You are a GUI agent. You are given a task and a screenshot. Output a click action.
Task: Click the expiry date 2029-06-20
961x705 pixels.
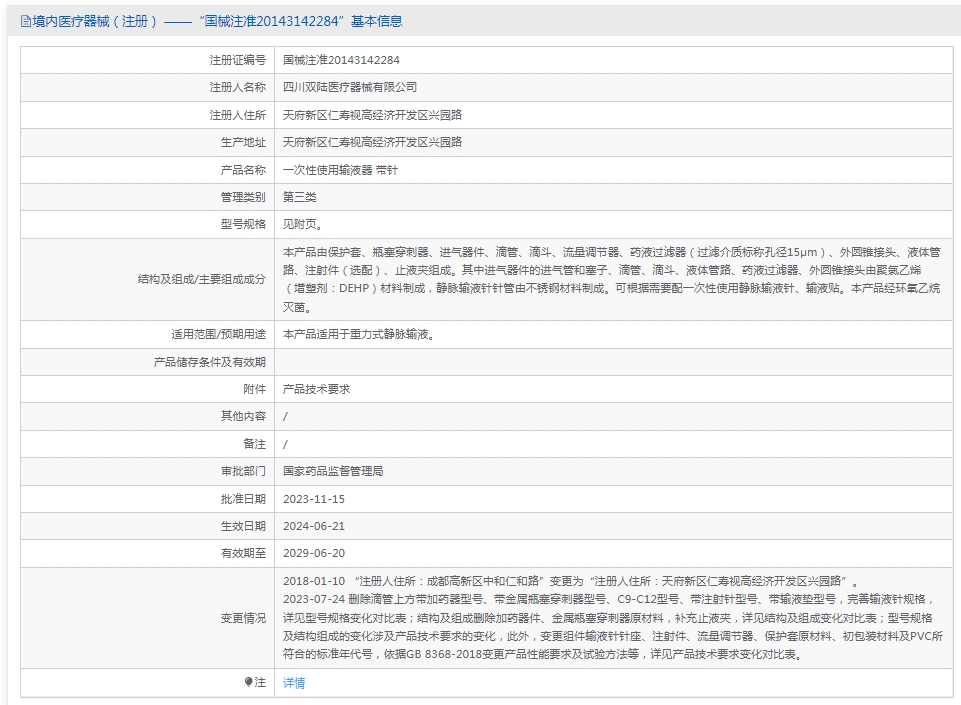click(x=314, y=552)
